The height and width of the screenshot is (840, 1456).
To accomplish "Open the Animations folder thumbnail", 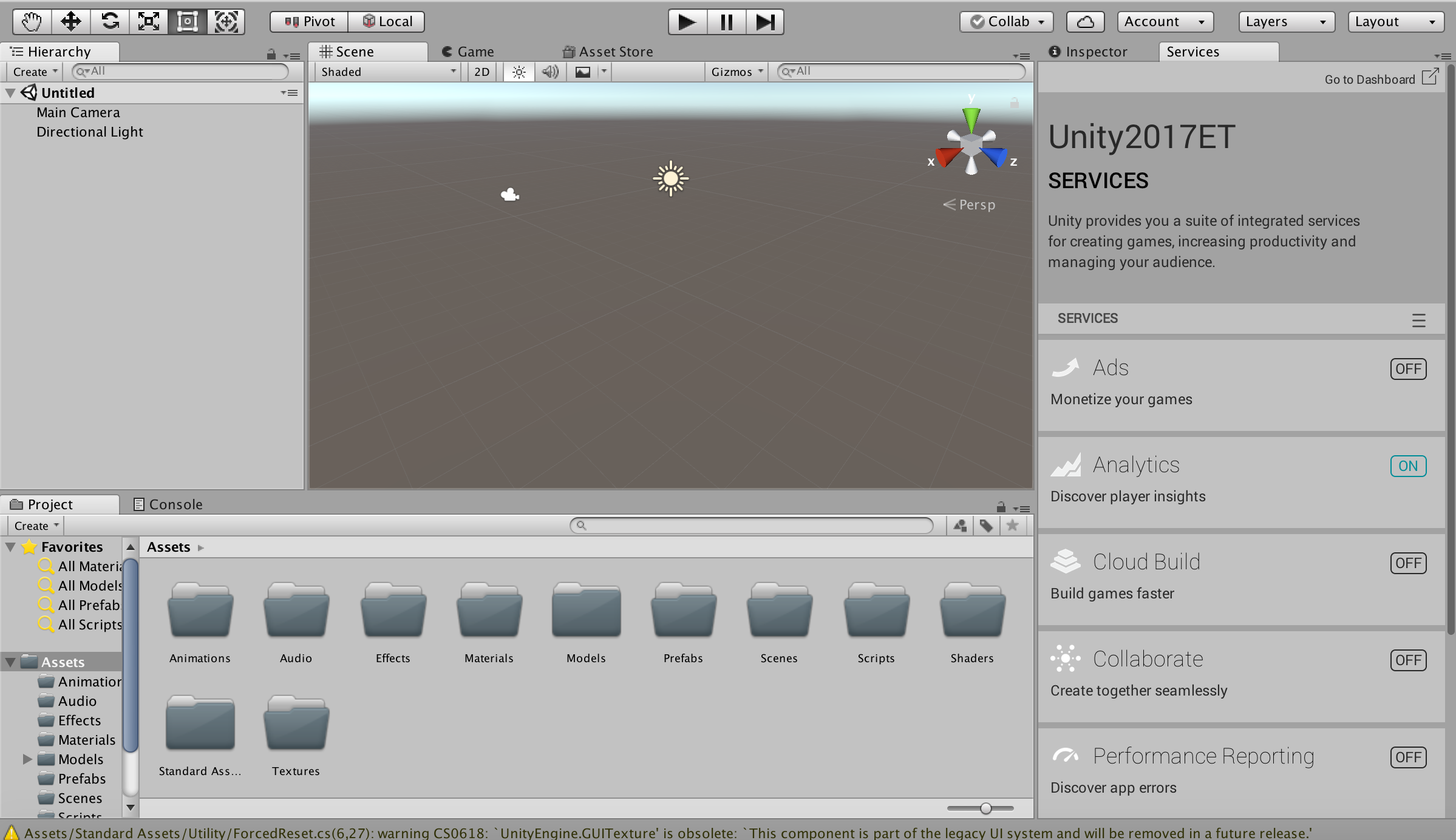I will [x=200, y=610].
